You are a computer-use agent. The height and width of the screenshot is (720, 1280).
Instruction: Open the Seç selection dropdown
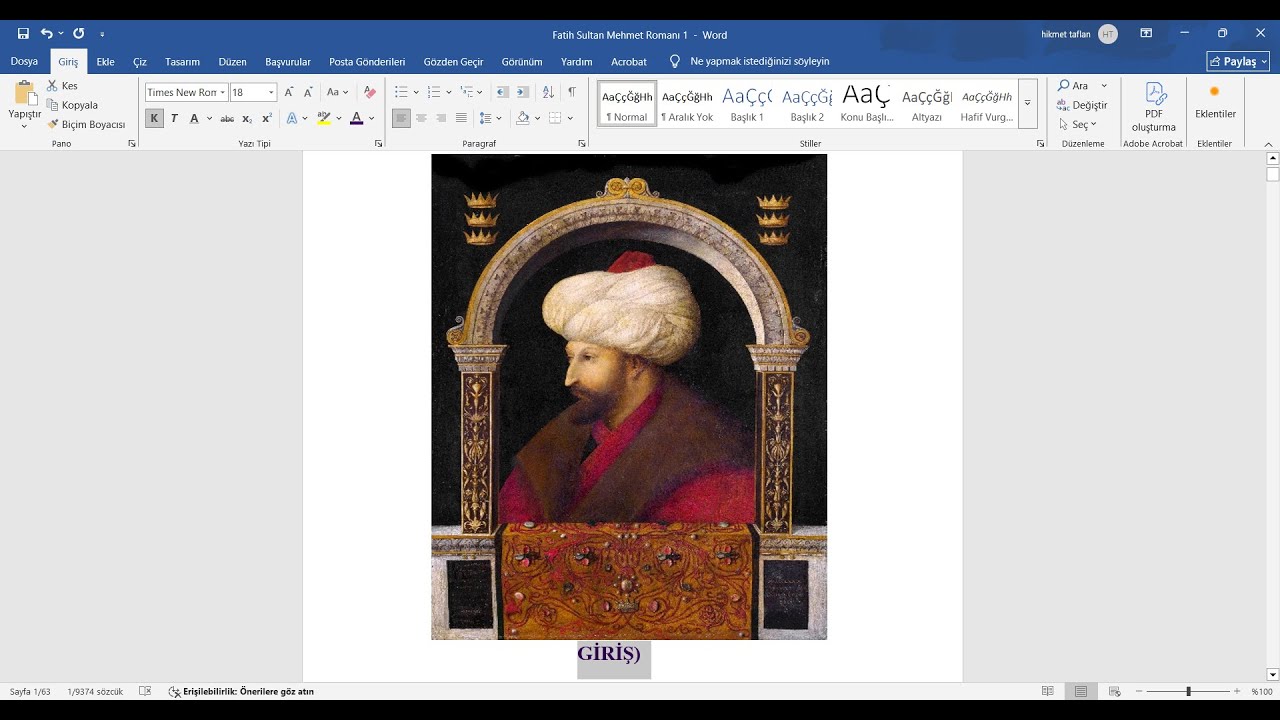[1078, 125]
